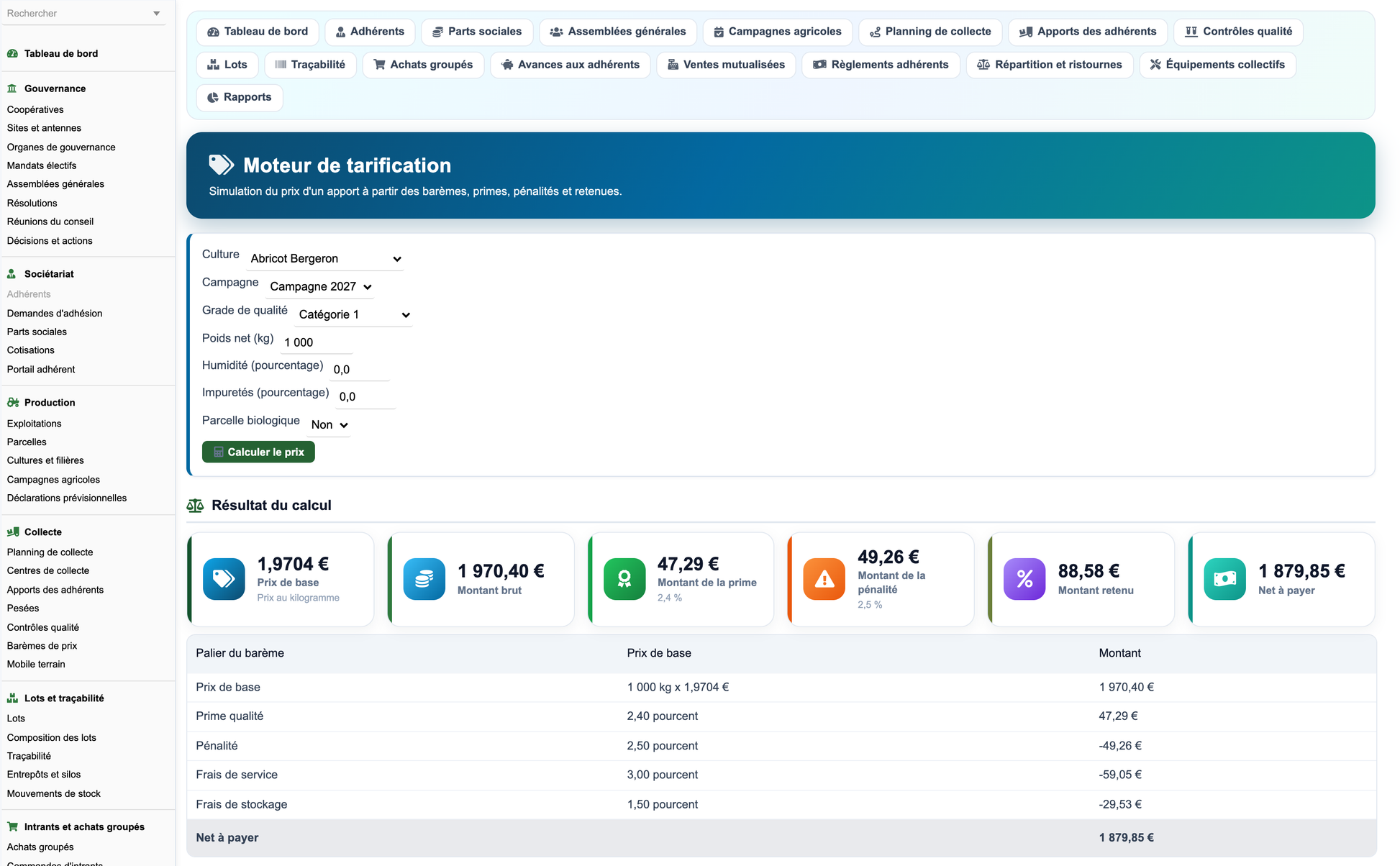Open the Grade de qualité dropdown

(x=353, y=315)
